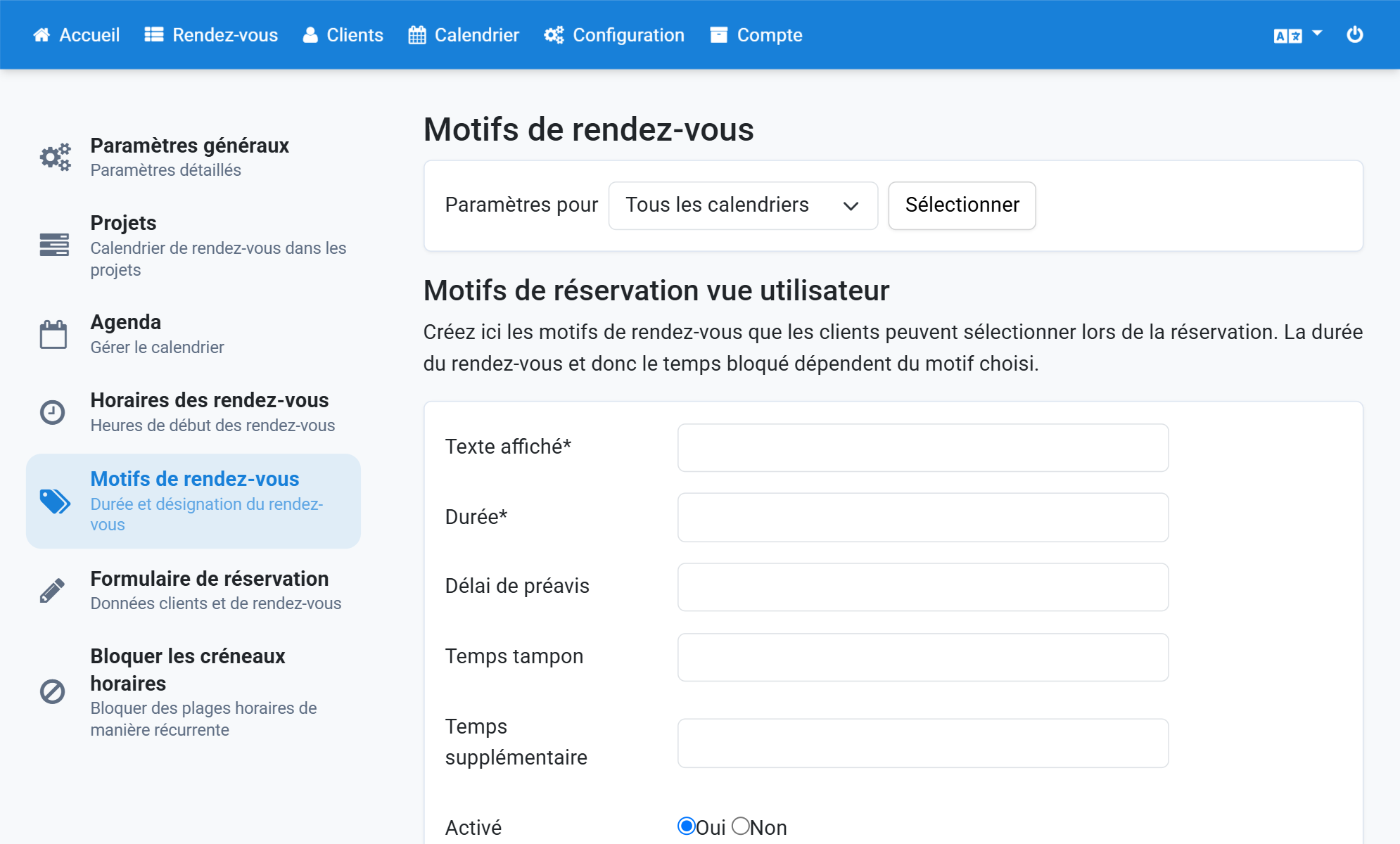Open Calendrier in the top menu
Screen dimensions: 1400x844
pyautogui.click(x=464, y=35)
